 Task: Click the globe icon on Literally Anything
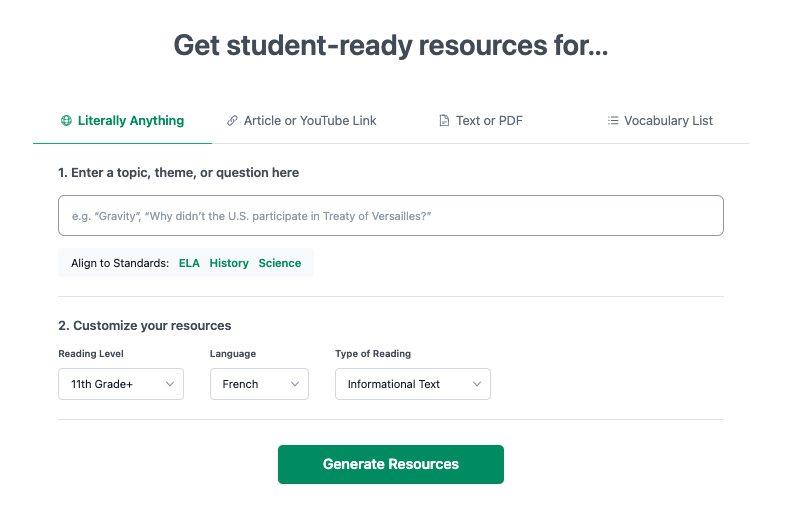(x=66, y=121)
